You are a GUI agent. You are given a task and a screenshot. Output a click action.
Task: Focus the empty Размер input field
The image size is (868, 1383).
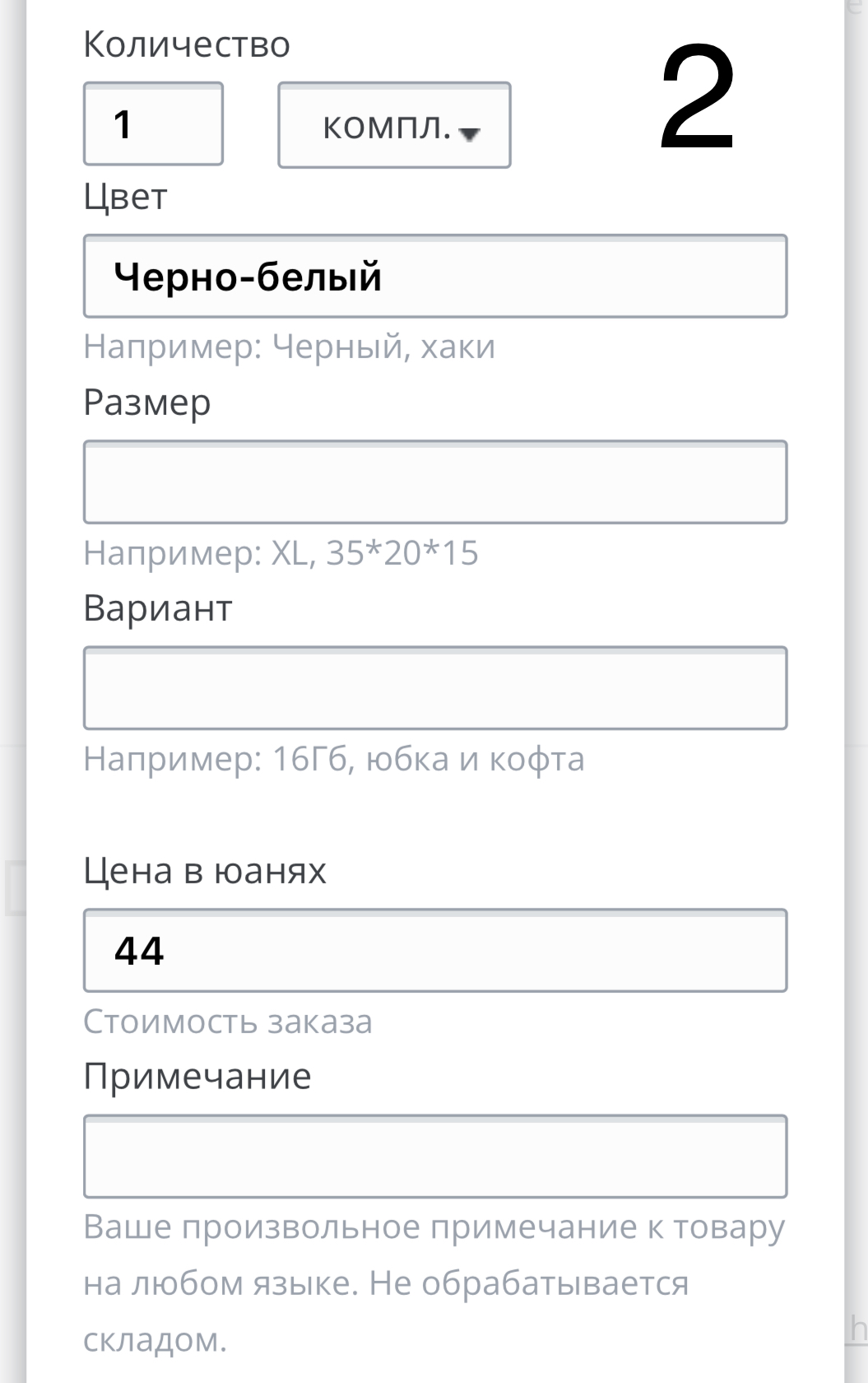click(435, 482)
